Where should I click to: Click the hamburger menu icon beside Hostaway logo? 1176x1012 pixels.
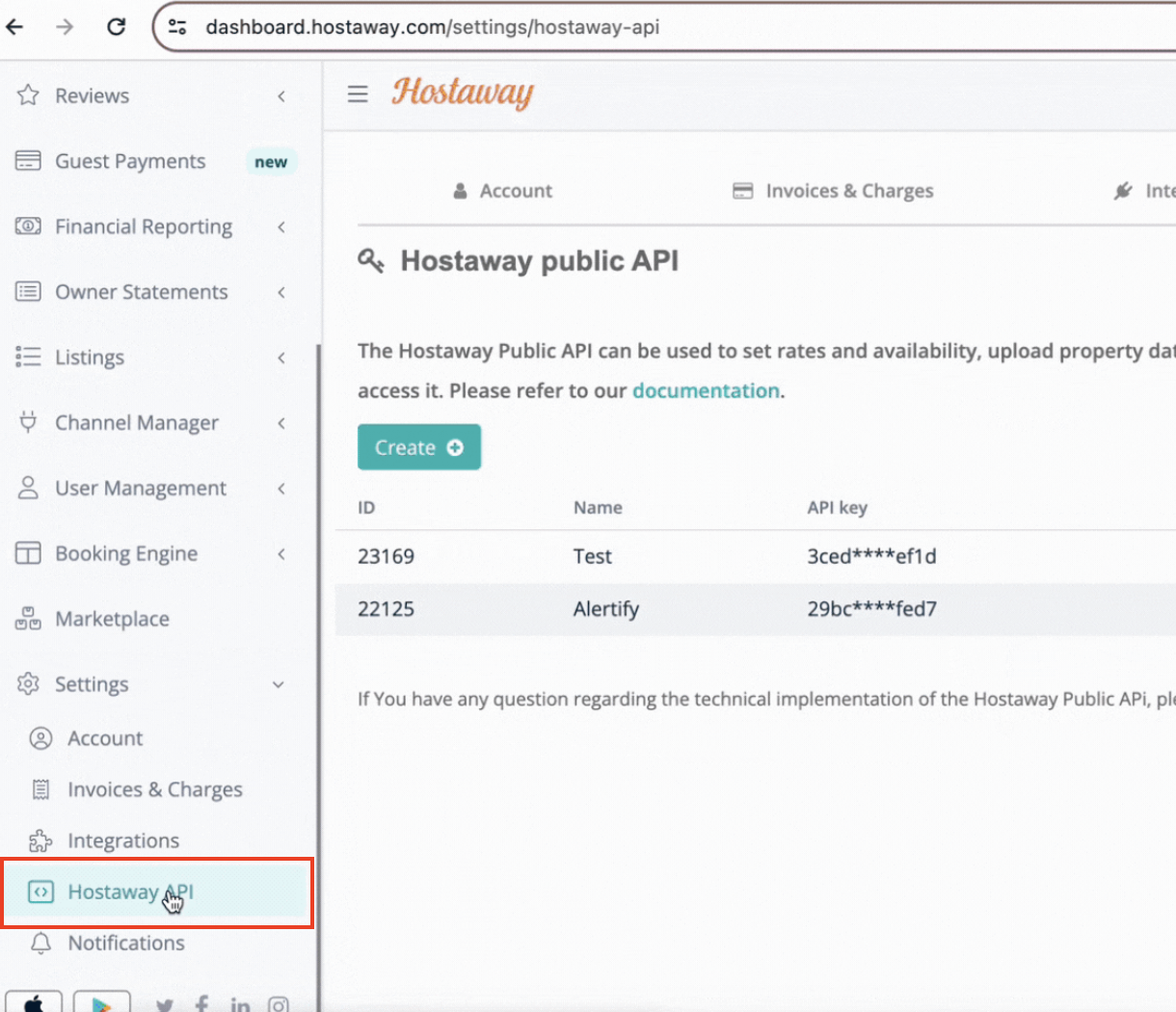click(x=358, y=93)
